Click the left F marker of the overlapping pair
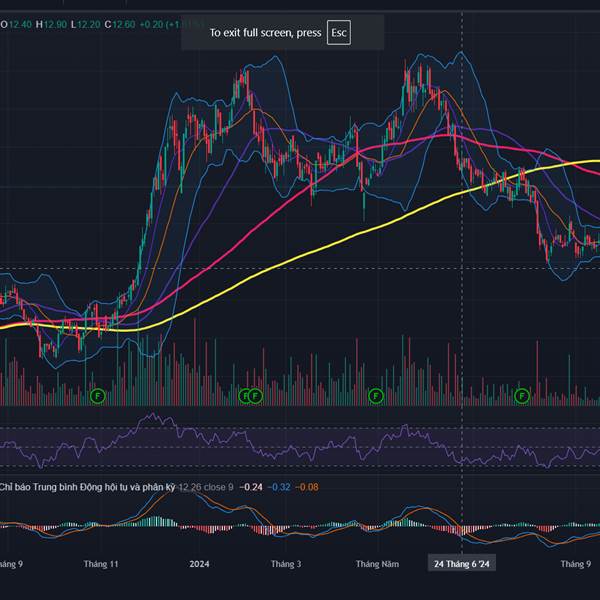 coord(245,397)
